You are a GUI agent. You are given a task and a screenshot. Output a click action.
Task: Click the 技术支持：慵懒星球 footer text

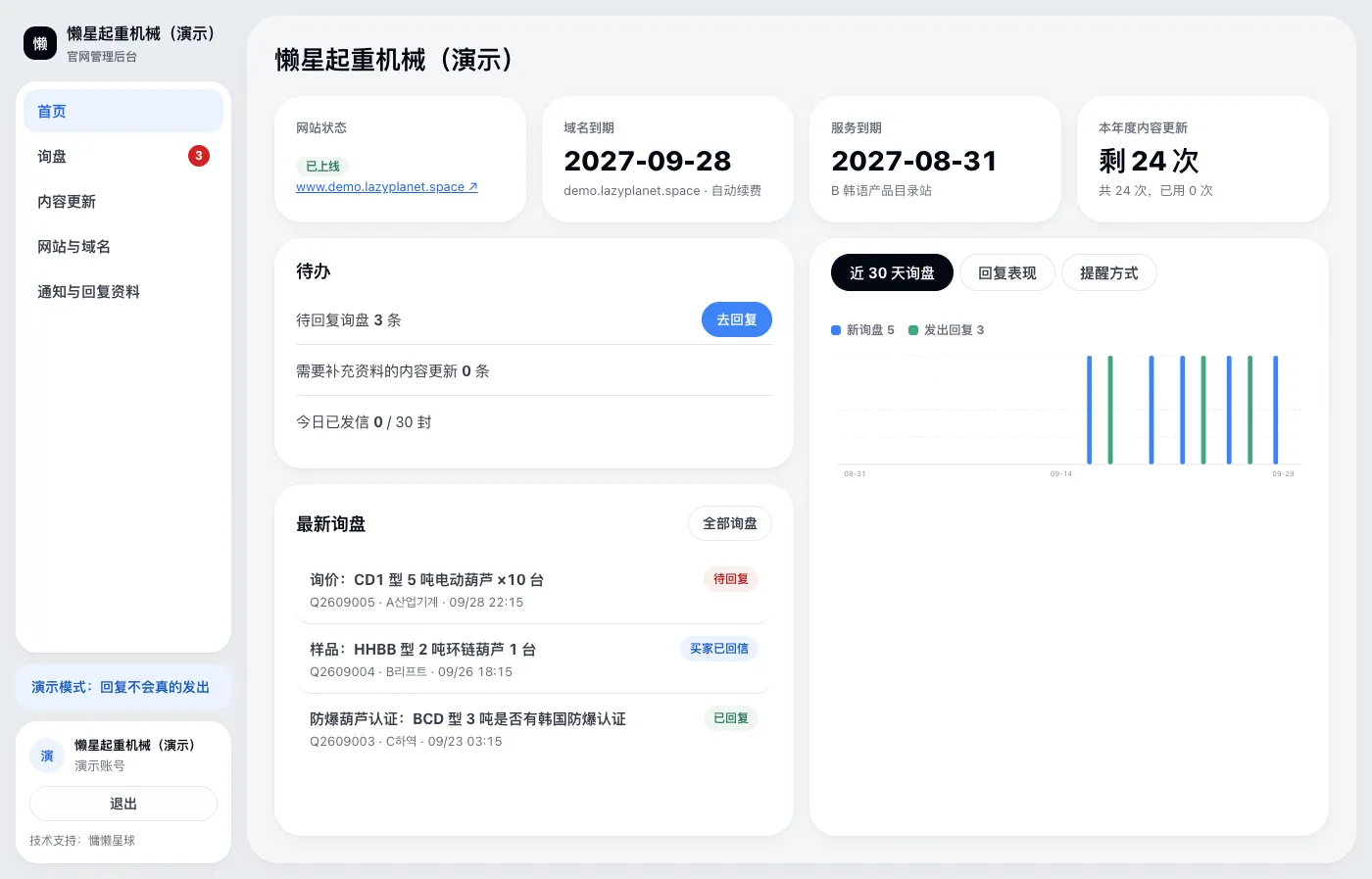pos(82,841)
